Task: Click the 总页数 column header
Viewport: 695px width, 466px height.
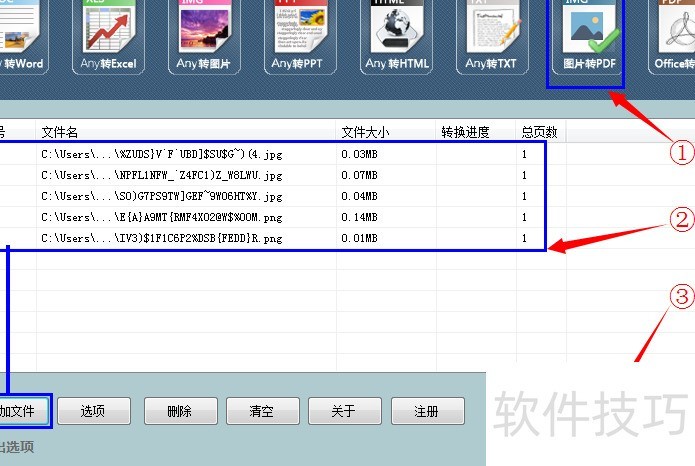Action: 540,131
